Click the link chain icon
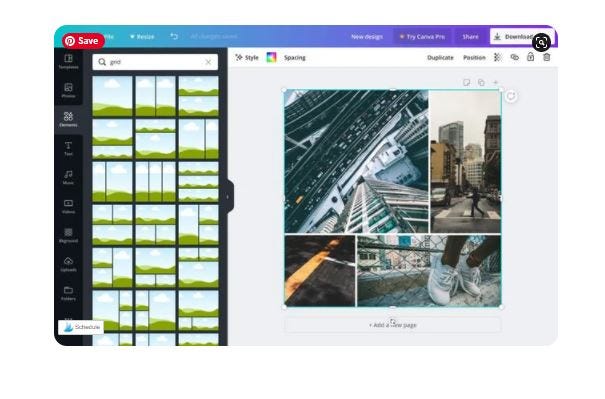The width and height of the screenshot is (605, 399). (514, 57)
